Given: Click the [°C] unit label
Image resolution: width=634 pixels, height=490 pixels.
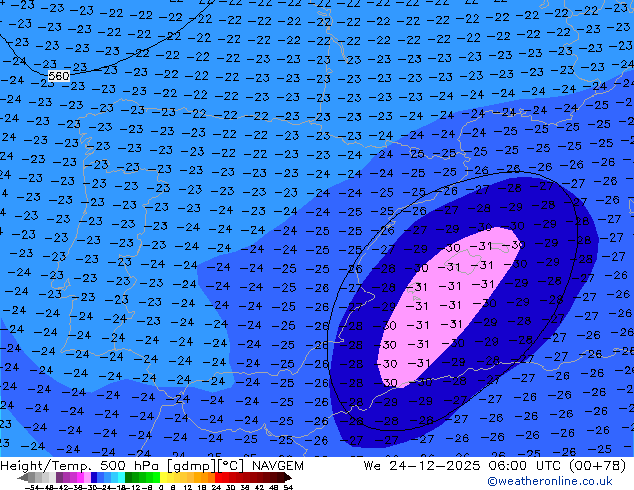Looking at the screenshot, I should click(x=231, y=466).
